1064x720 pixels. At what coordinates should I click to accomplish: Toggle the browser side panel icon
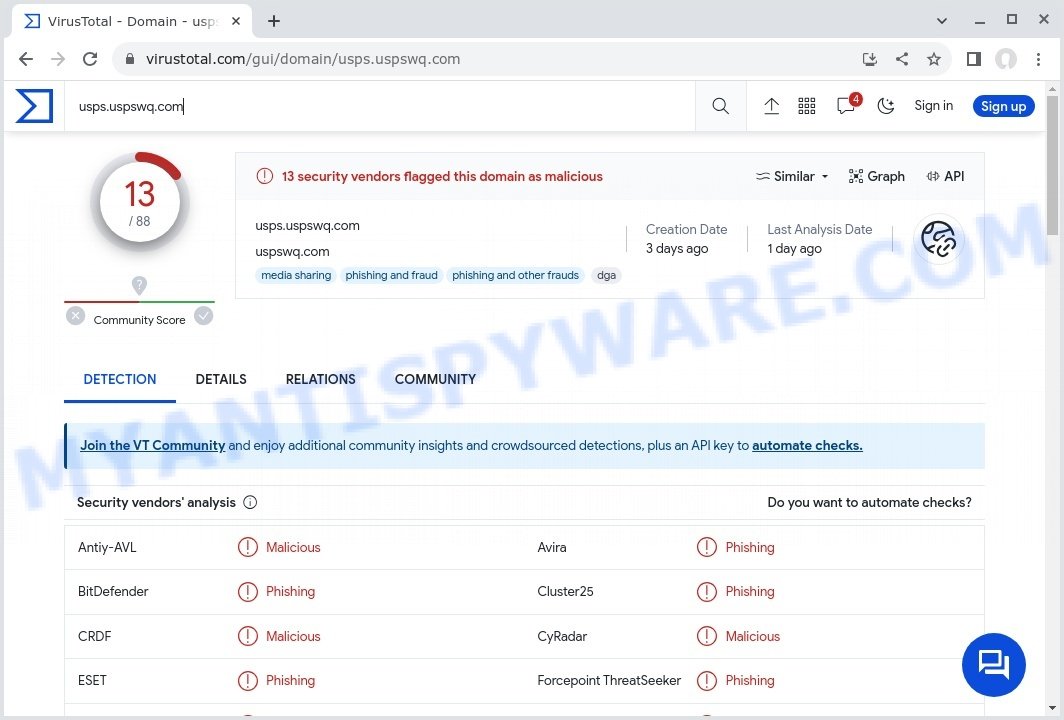(974, 59)
